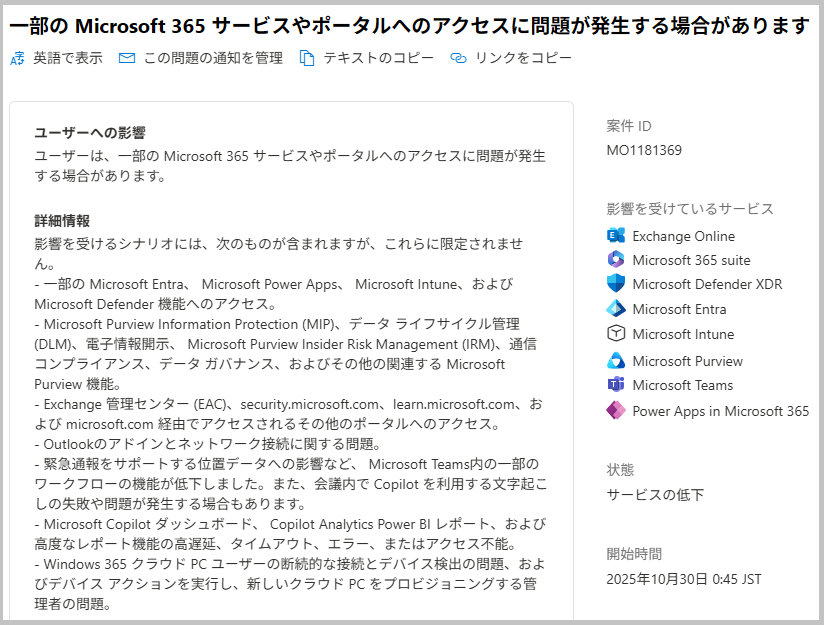Screen dimensions: 825x625
Task: Click the 開始時間 heading
Action: [x=634, y=554]
